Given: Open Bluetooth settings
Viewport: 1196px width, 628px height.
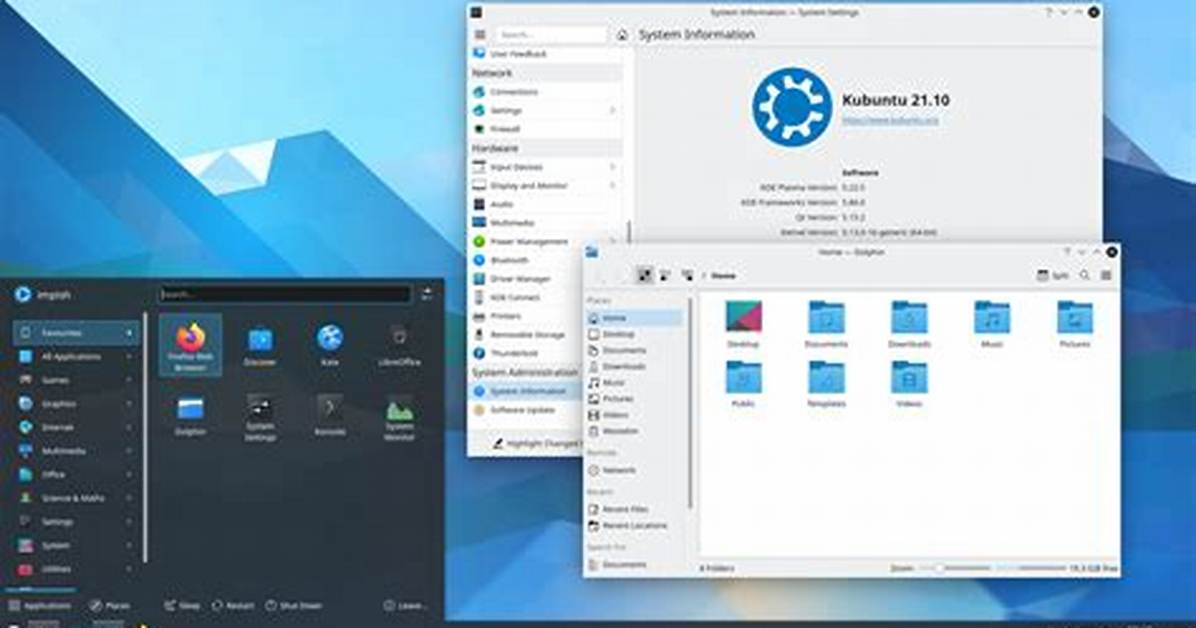Looking at the screenshot, I should 526,260.
